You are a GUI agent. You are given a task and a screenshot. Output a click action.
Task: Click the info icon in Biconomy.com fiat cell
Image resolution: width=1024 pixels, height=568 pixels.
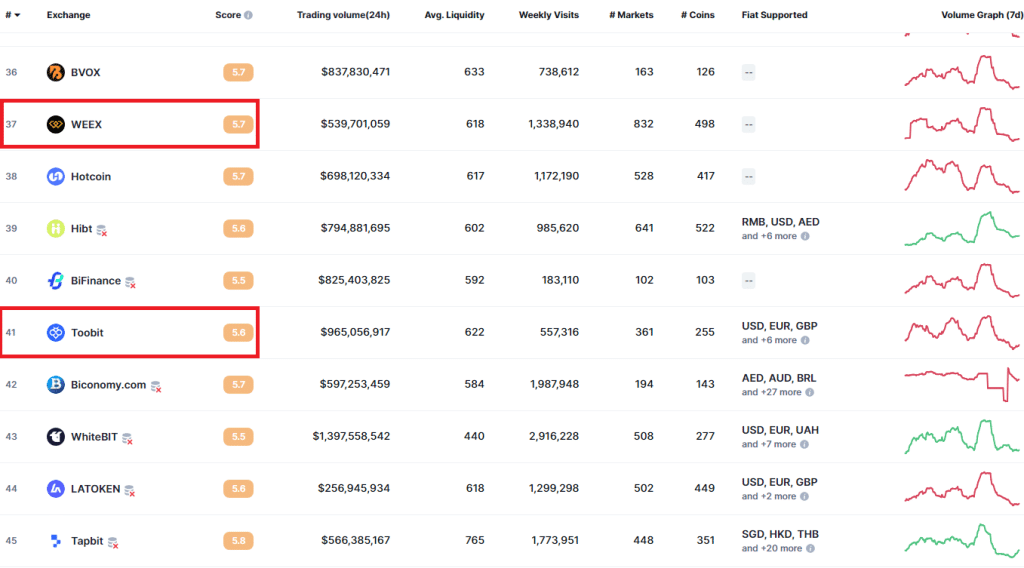click(810, 392)
